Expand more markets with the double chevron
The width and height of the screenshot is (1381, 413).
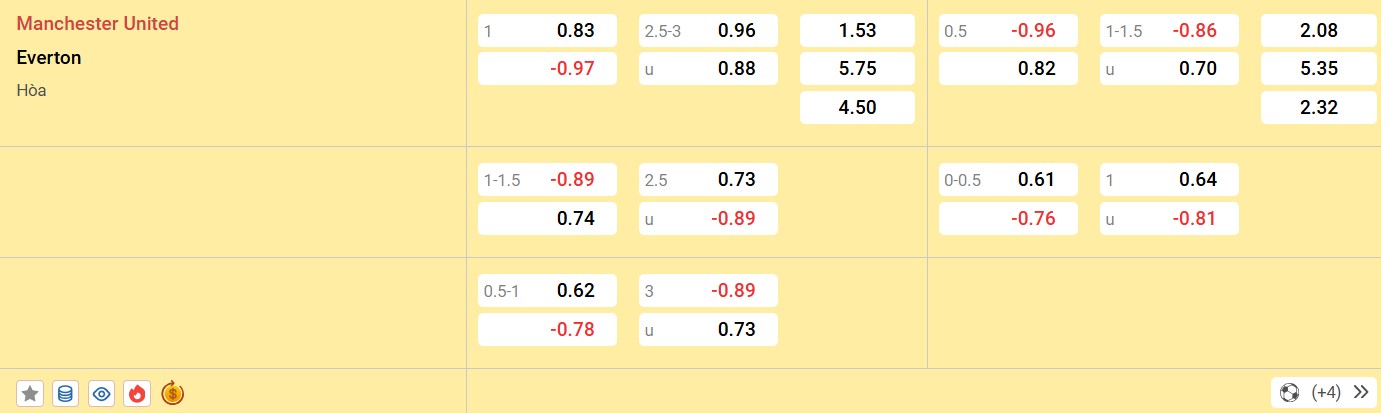[x=1360, y=392]
